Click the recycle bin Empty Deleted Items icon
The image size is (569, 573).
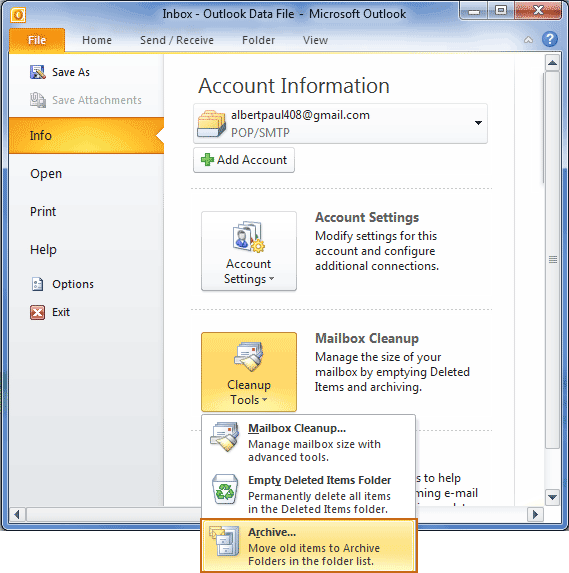click(225, 489)
